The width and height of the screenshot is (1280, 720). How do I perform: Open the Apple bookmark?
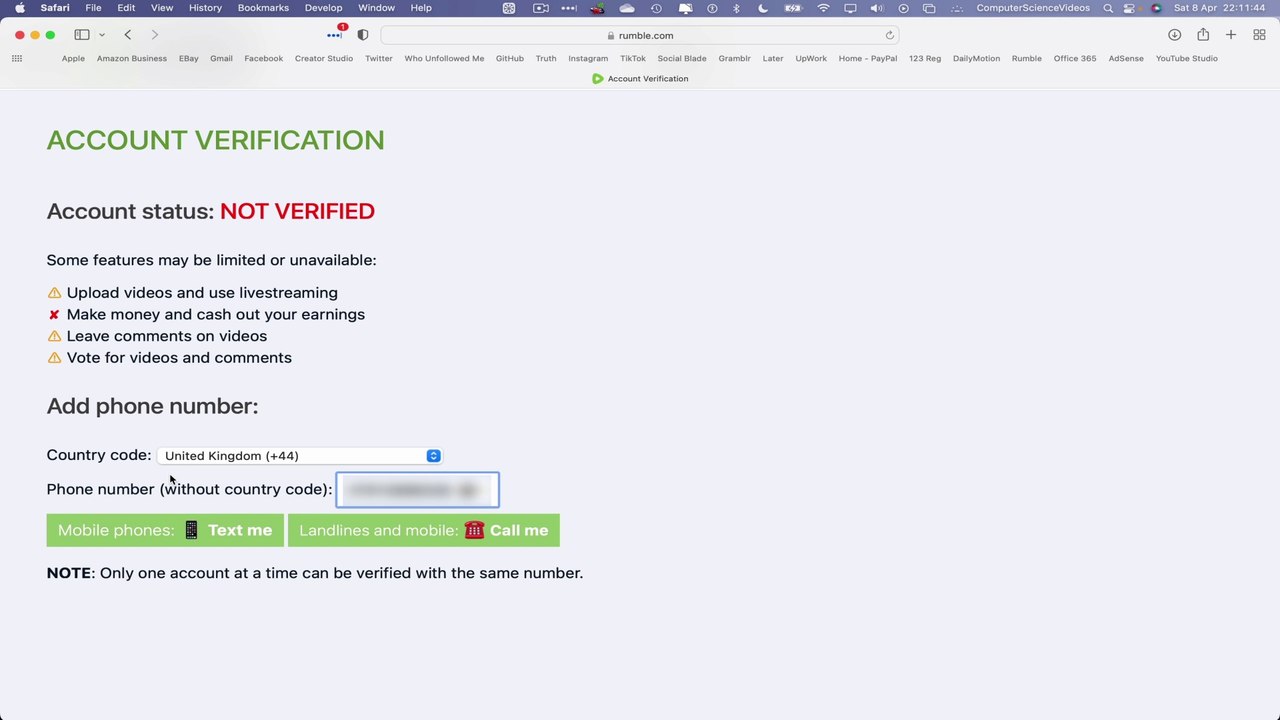point(73,58)
